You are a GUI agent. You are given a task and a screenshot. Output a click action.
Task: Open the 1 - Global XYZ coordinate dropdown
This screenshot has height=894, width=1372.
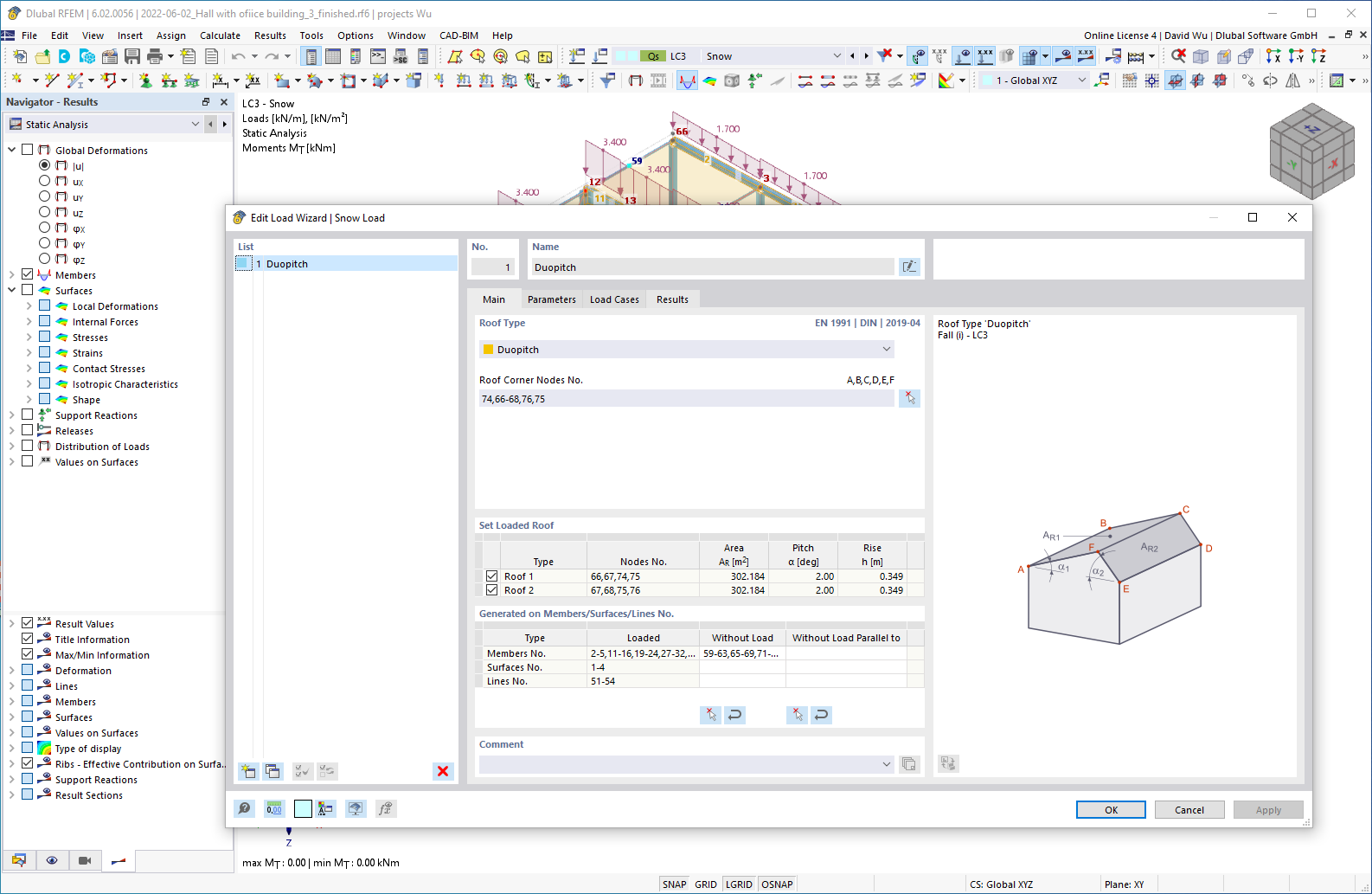click(x=1081, y=80)
